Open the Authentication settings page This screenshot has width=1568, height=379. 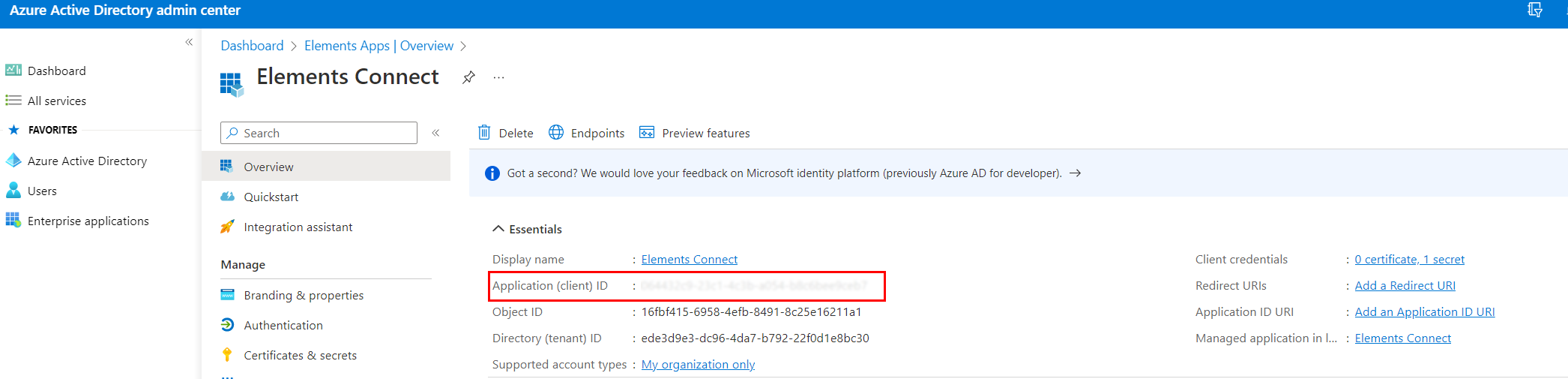click(283, 325)
